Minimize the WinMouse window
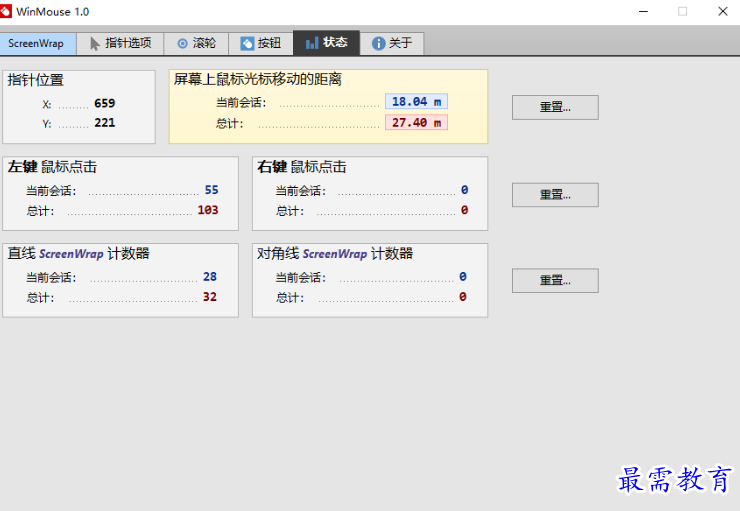The width and height of the screenshot is (740, 511). (x=643, y=11)
